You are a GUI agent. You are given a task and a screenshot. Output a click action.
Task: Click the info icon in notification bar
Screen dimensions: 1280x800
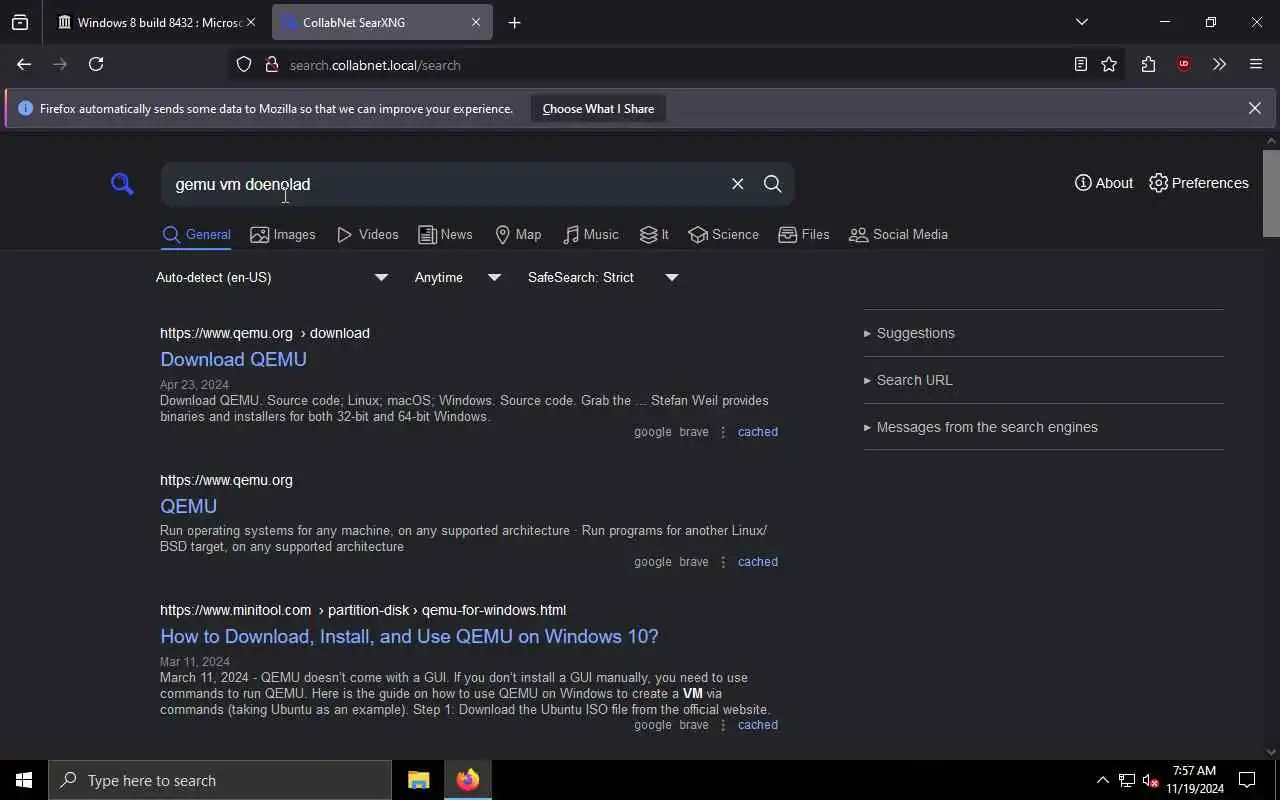coord(25,108)
